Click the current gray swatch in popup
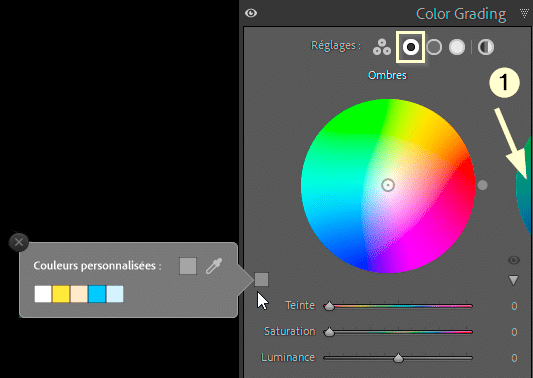Image resolution: width=533 pixels, height=378 pixels. (188, 266)
